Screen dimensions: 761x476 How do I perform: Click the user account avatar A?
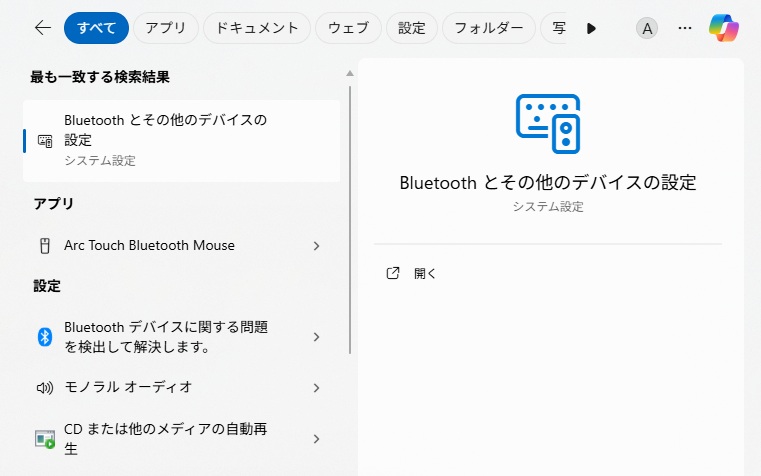coord(647,28)
